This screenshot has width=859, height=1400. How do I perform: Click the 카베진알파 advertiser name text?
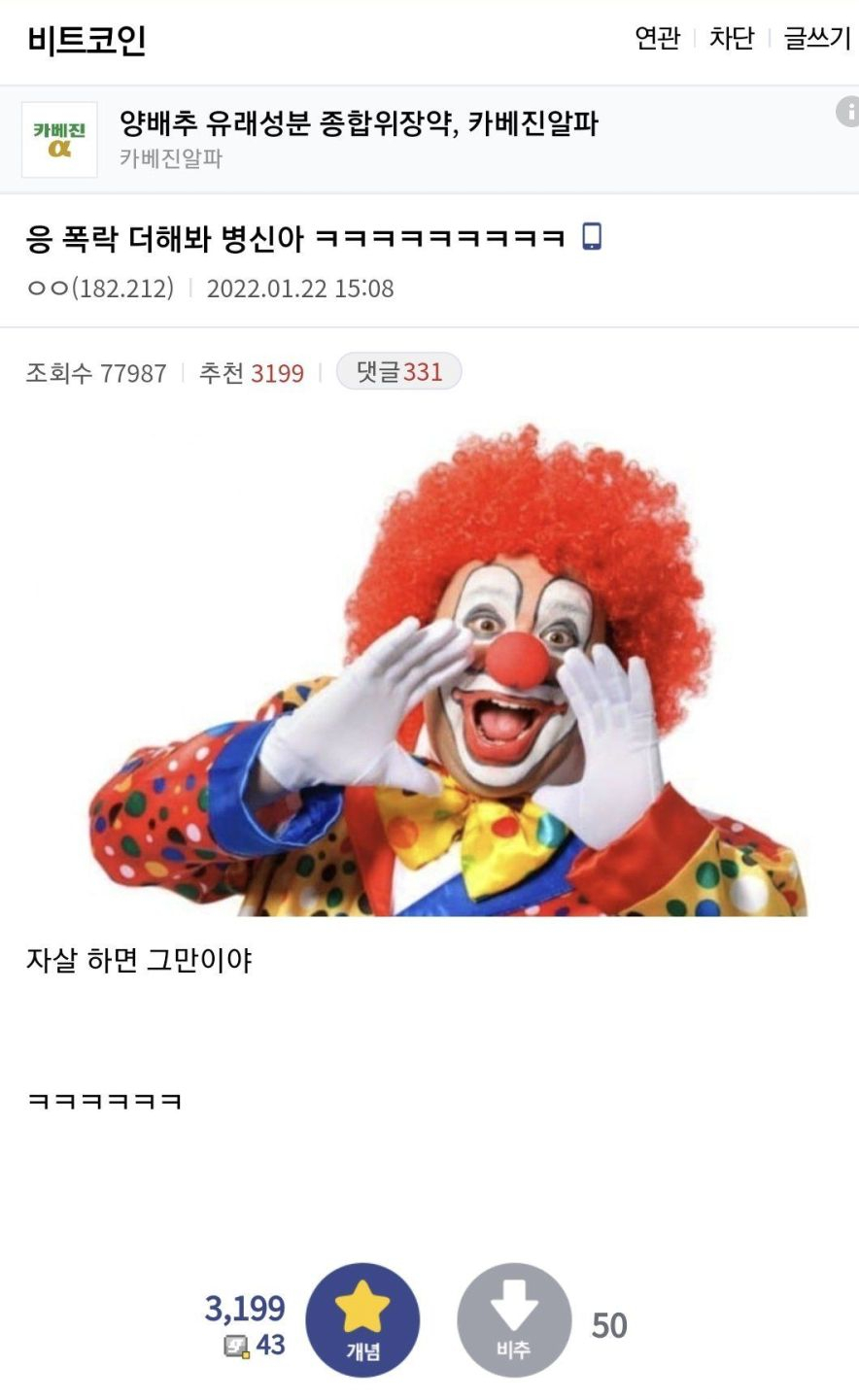pos(171,158)
